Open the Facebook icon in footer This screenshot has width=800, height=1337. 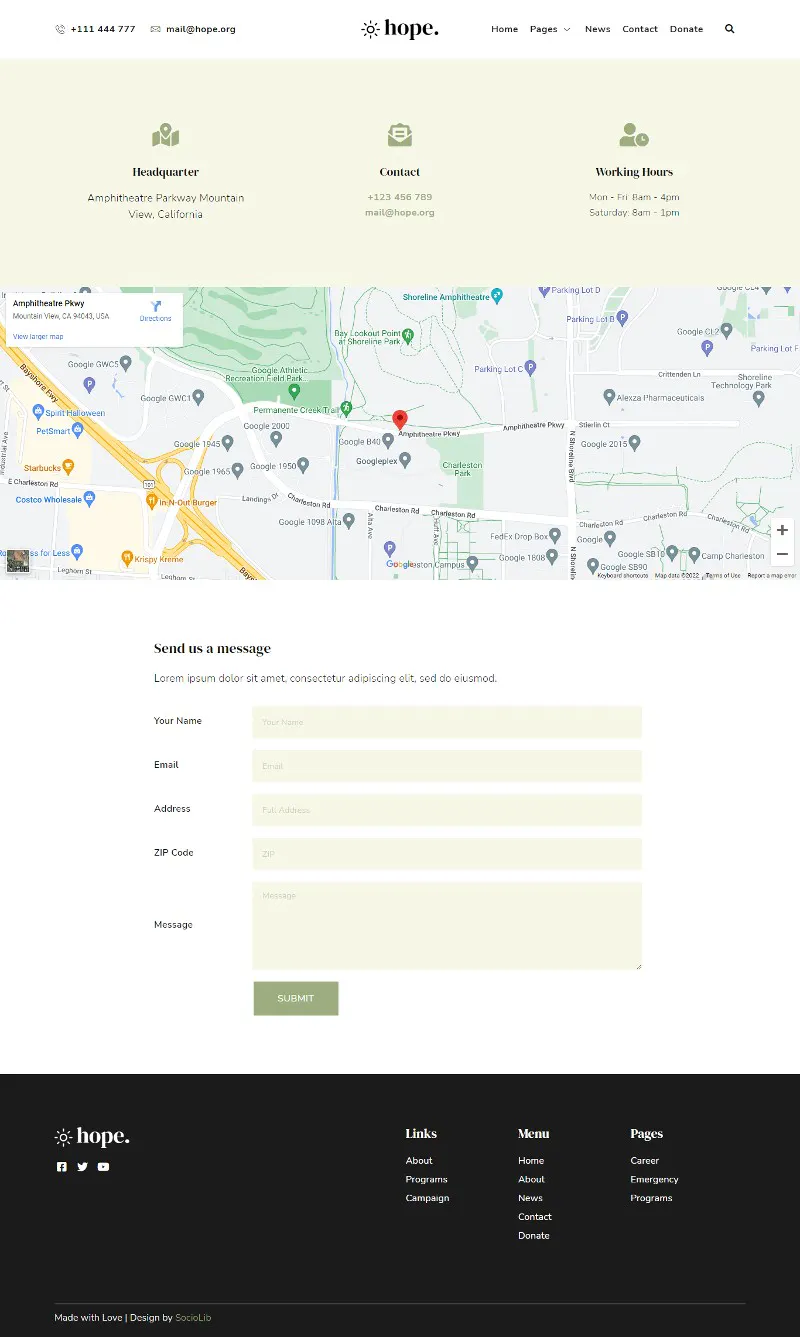(62, 1167)
